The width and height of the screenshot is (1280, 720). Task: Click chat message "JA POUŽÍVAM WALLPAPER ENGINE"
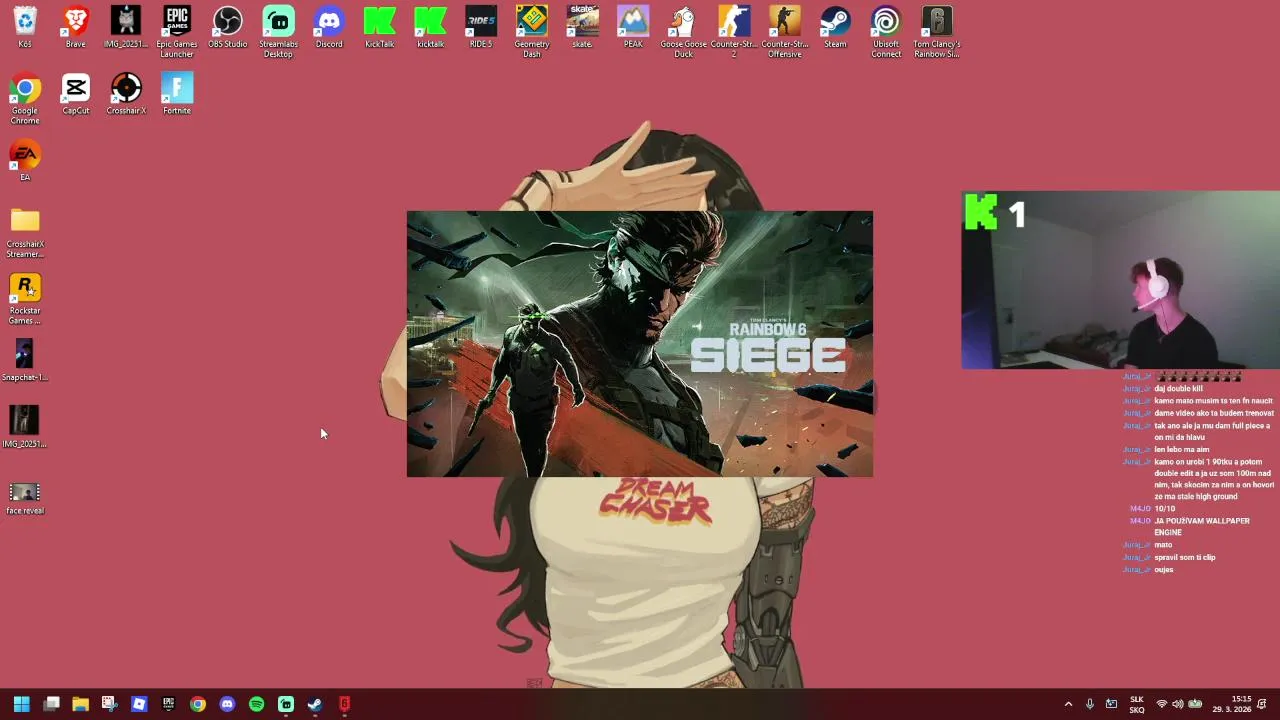tap(1202, 527)
